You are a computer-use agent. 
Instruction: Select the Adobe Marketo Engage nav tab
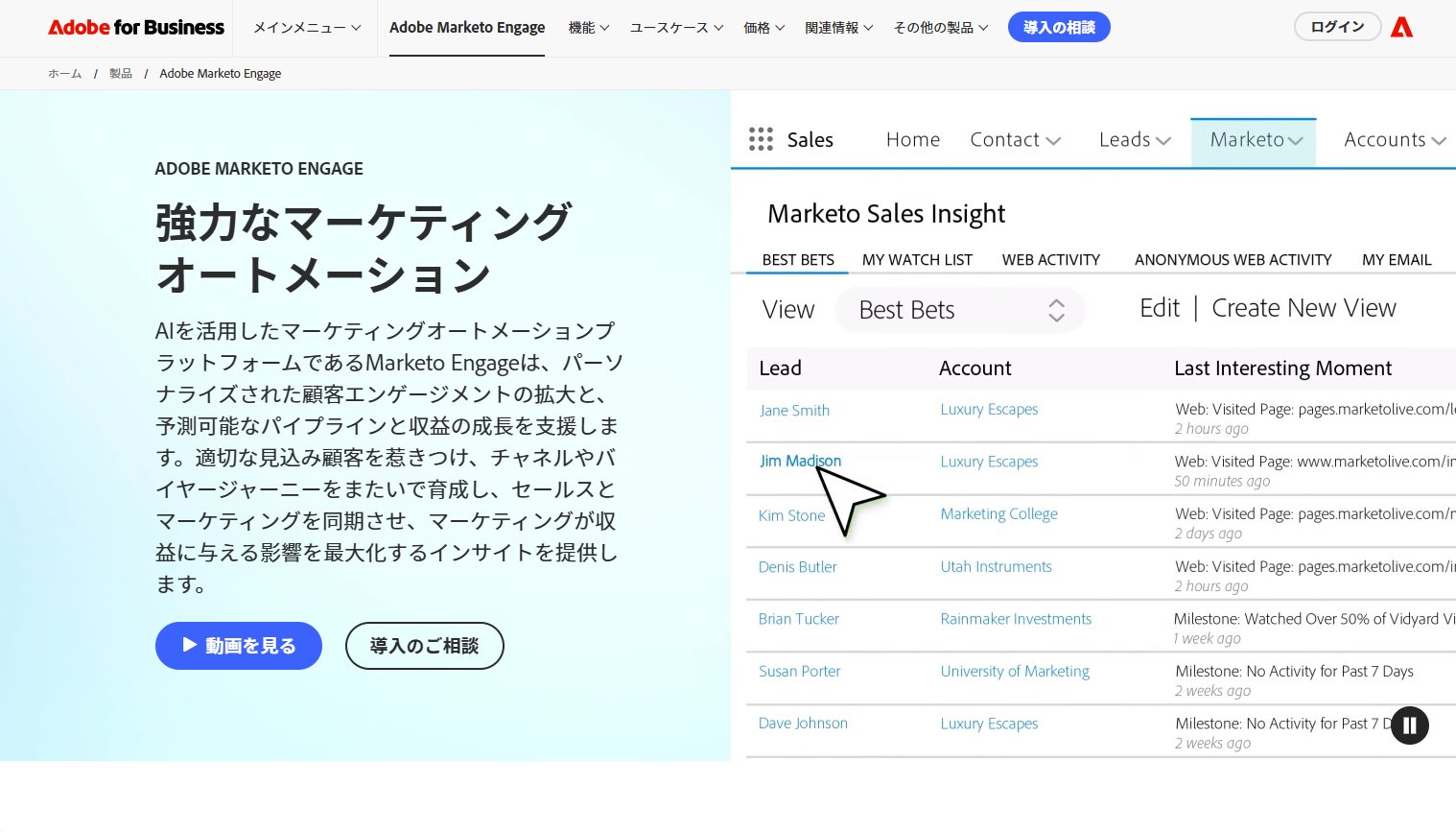point(467,28)
